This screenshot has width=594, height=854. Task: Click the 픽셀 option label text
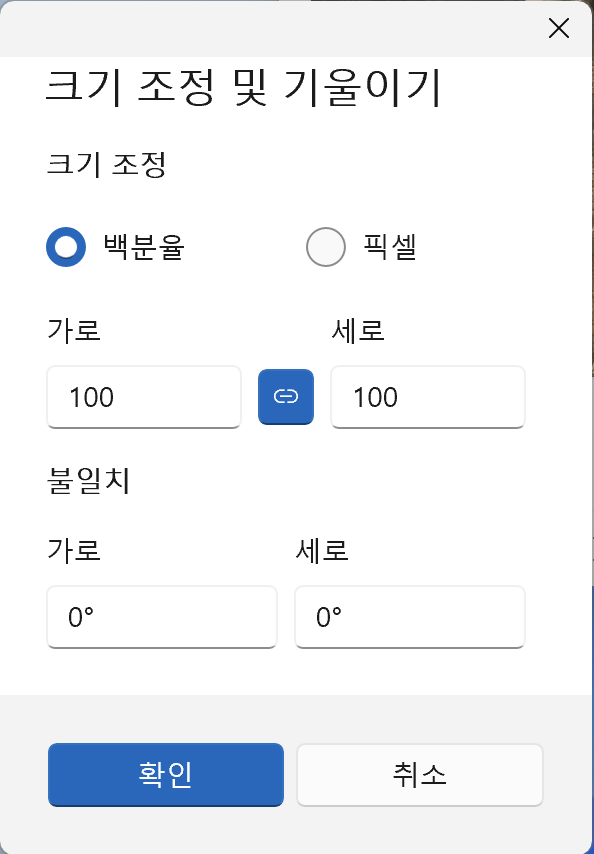click(x=390, y=247)
